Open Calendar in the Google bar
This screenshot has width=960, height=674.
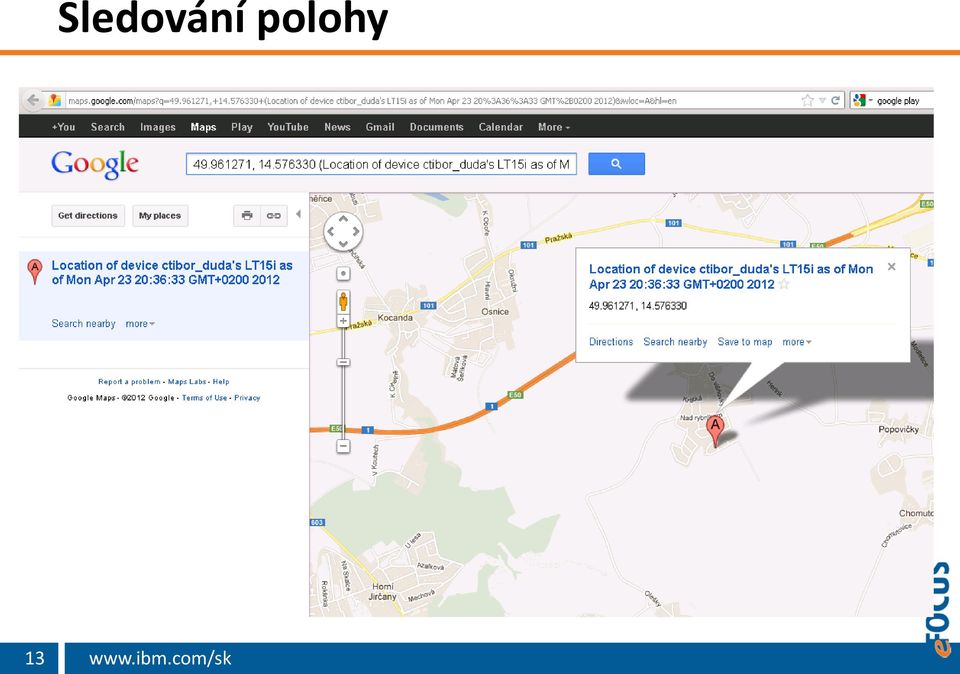tap(501, 127)
